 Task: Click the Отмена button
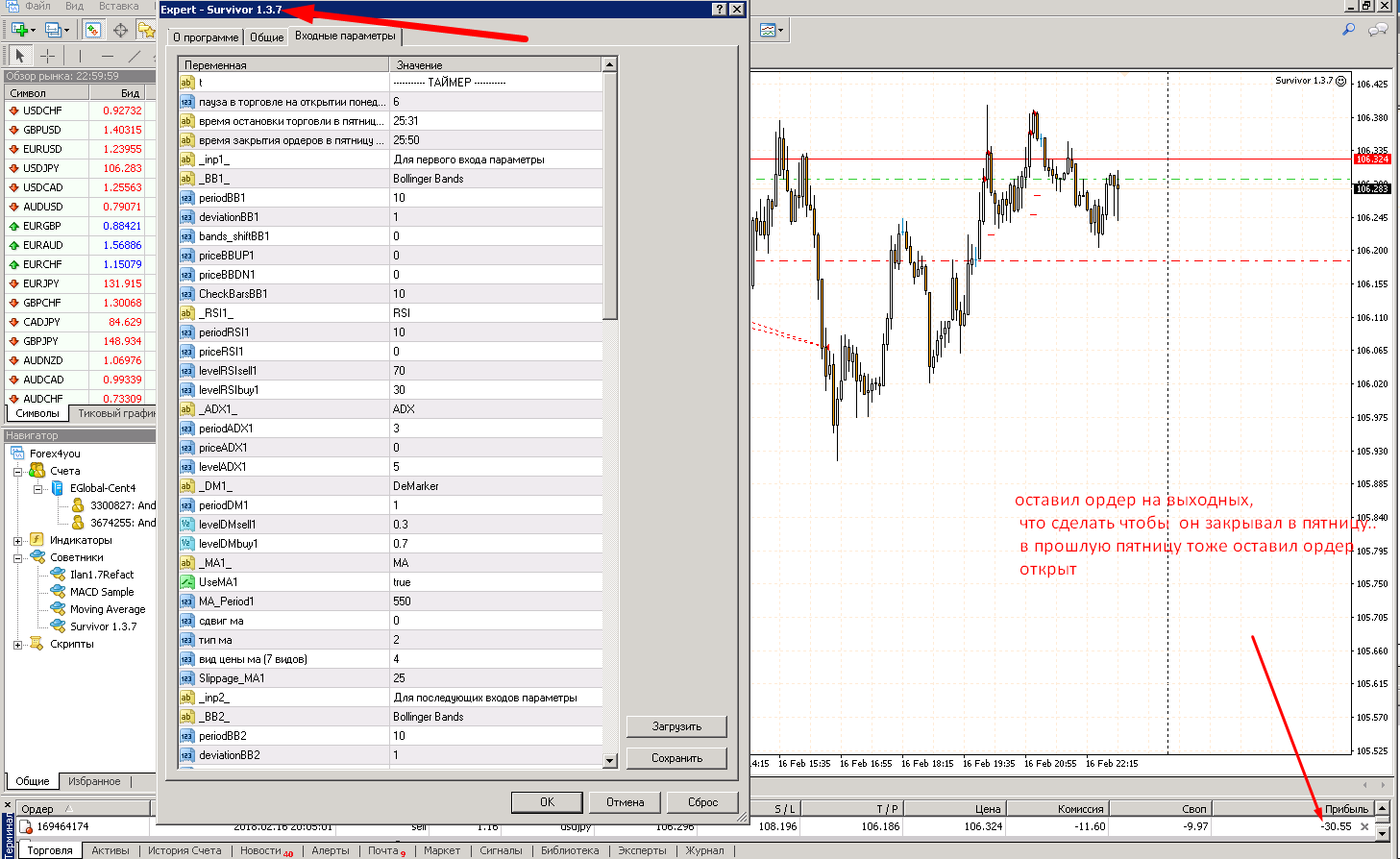[625, 802]
